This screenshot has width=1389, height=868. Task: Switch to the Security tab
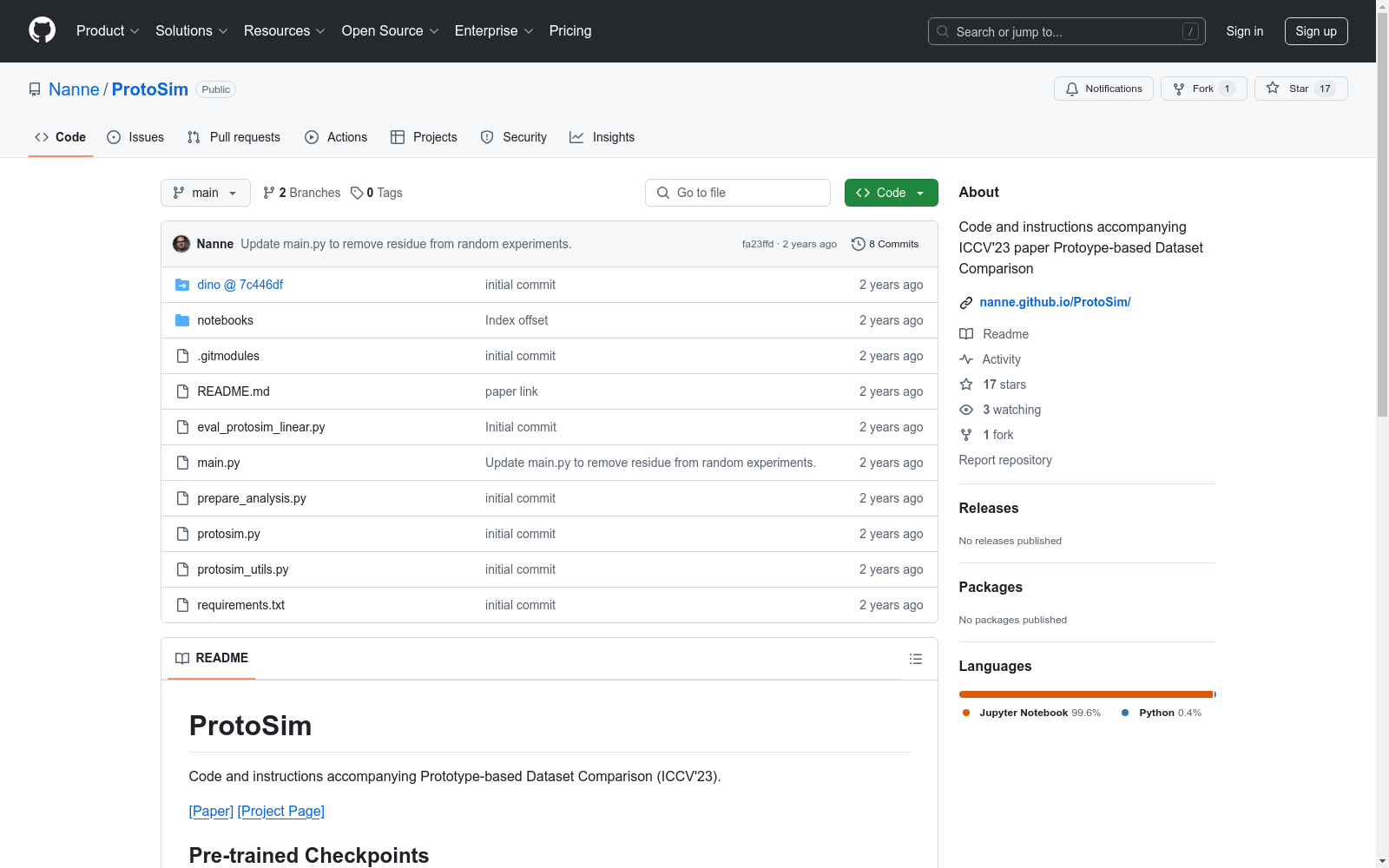click(514, 137)
